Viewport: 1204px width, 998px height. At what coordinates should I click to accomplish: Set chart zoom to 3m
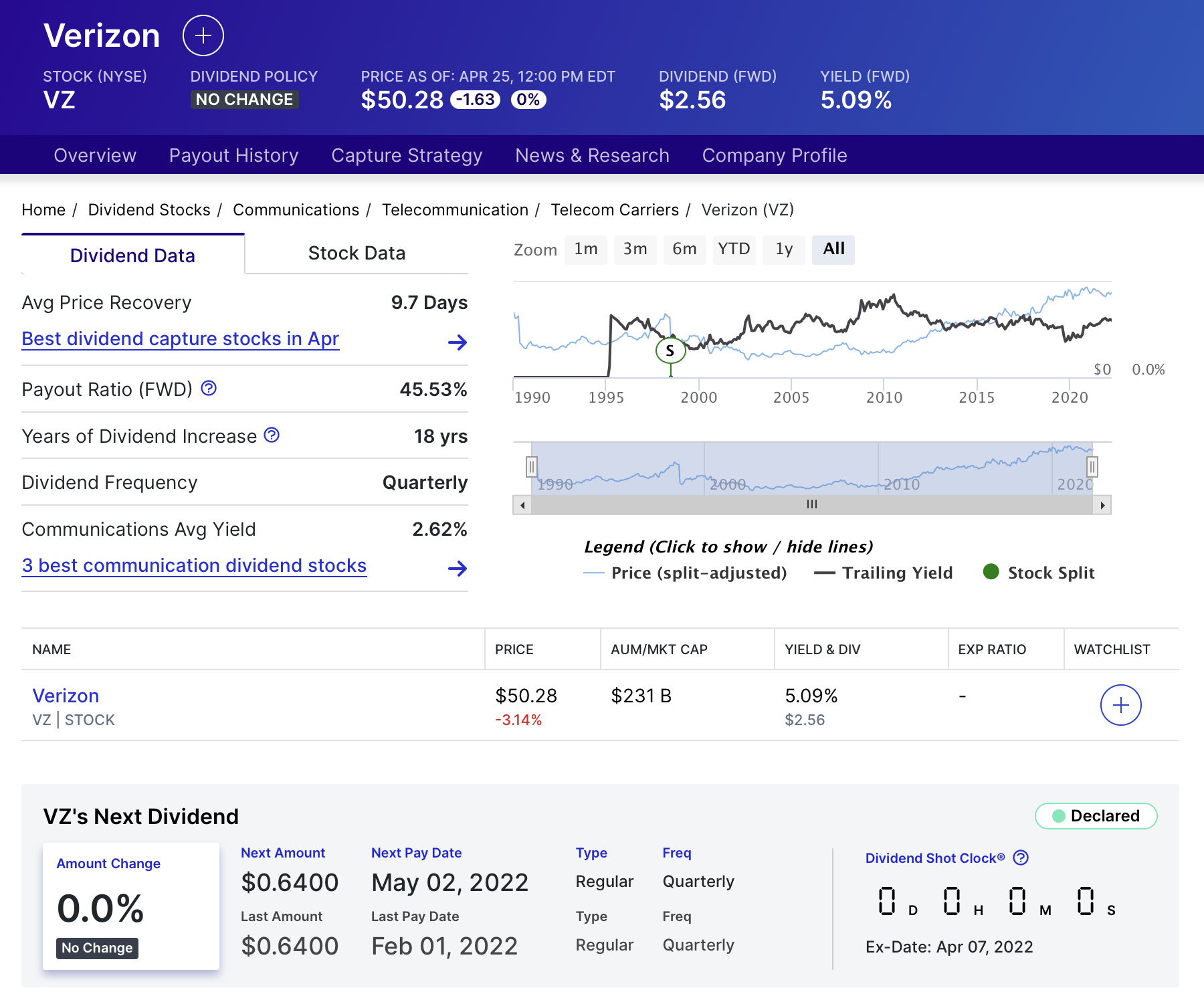click(635, 249)
